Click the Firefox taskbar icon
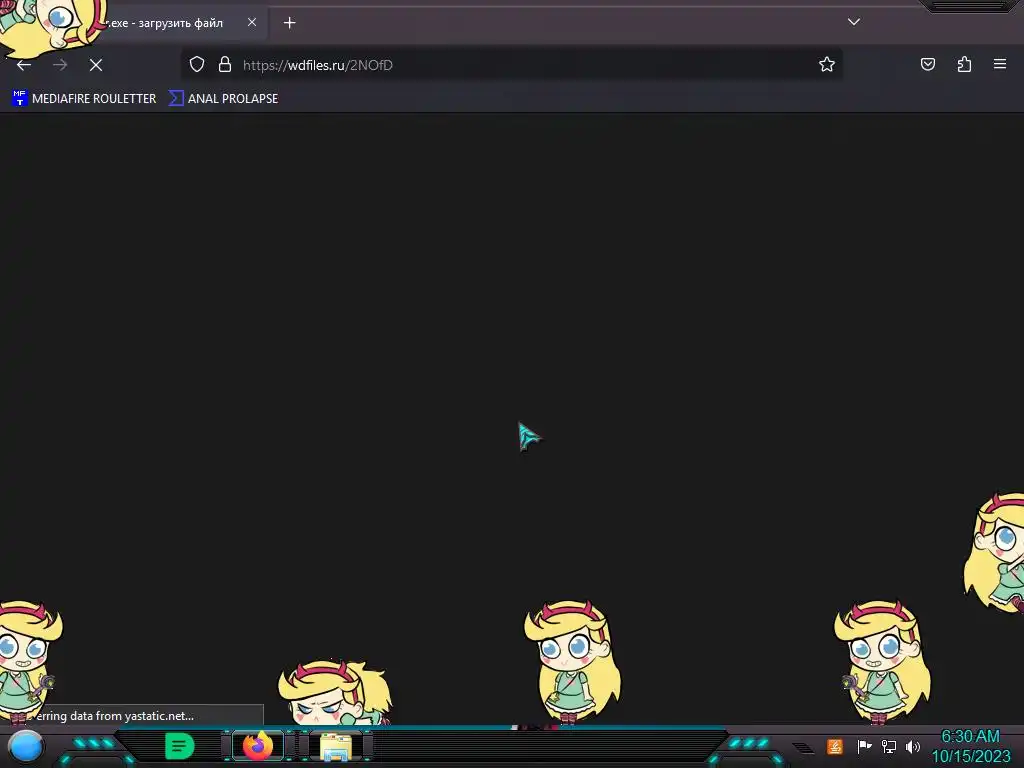 tap(258, 746)
